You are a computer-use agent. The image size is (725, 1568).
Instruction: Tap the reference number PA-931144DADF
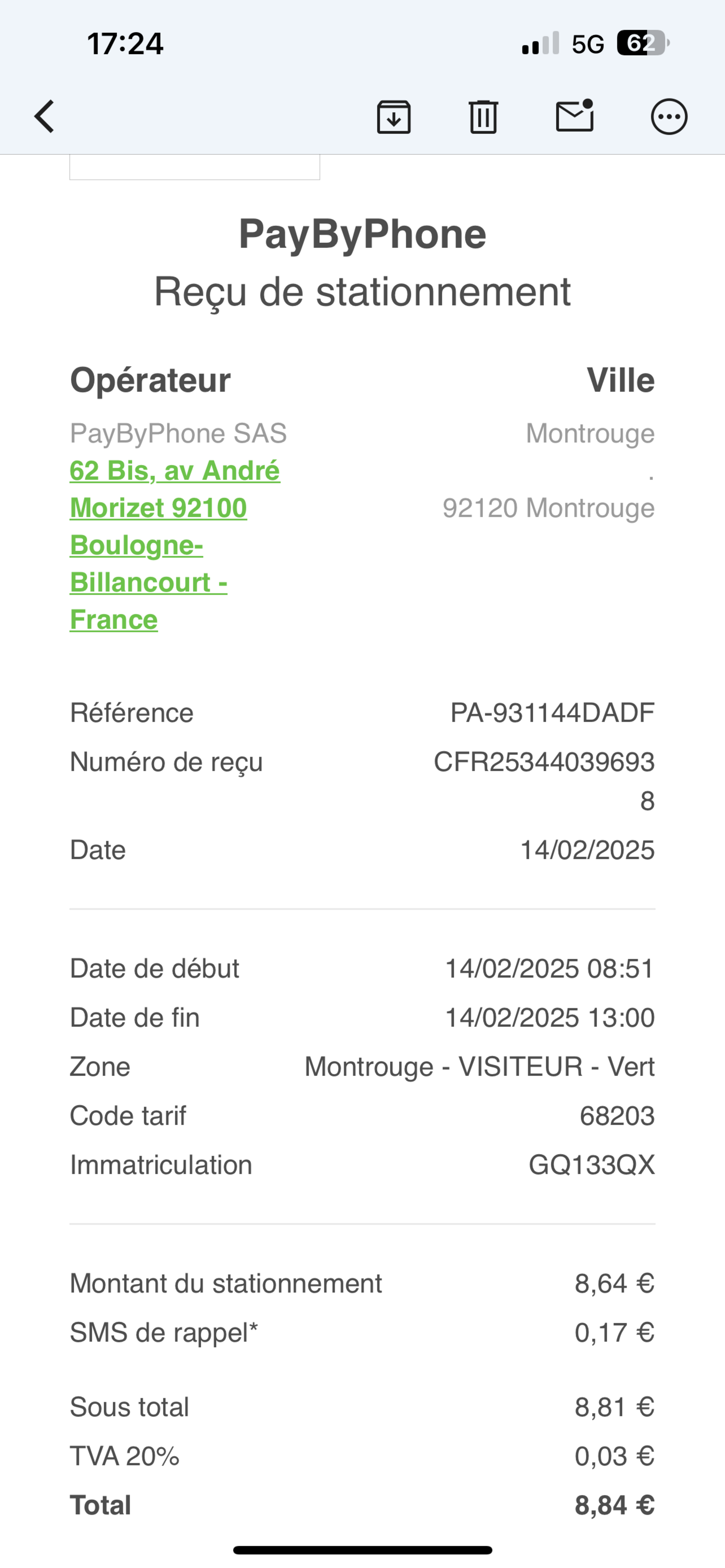pyautogui.click(x=552, y=713)
